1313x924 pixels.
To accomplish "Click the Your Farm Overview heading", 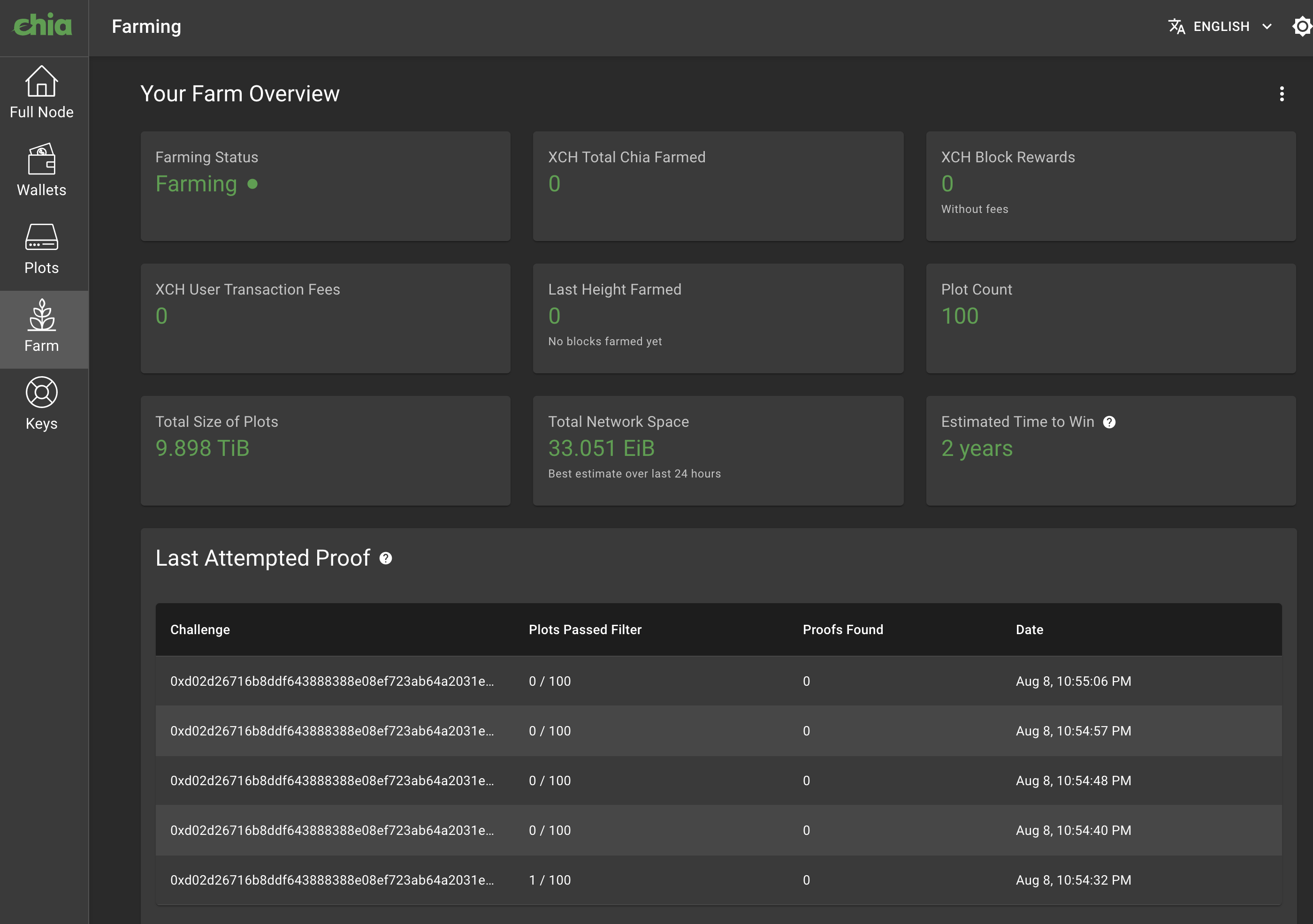I will click(240, 94).
